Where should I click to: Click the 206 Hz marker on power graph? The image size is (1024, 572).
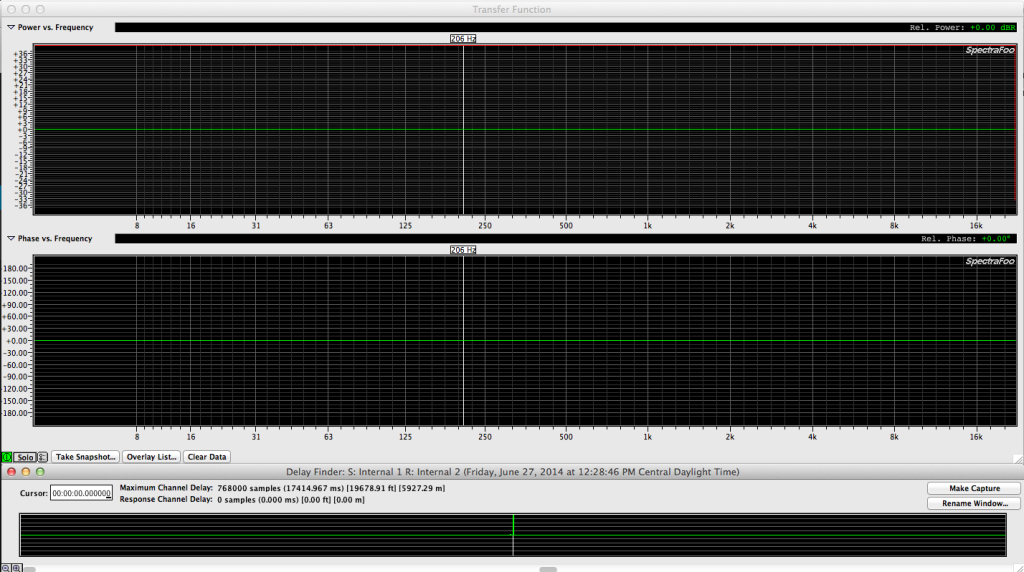462,38
